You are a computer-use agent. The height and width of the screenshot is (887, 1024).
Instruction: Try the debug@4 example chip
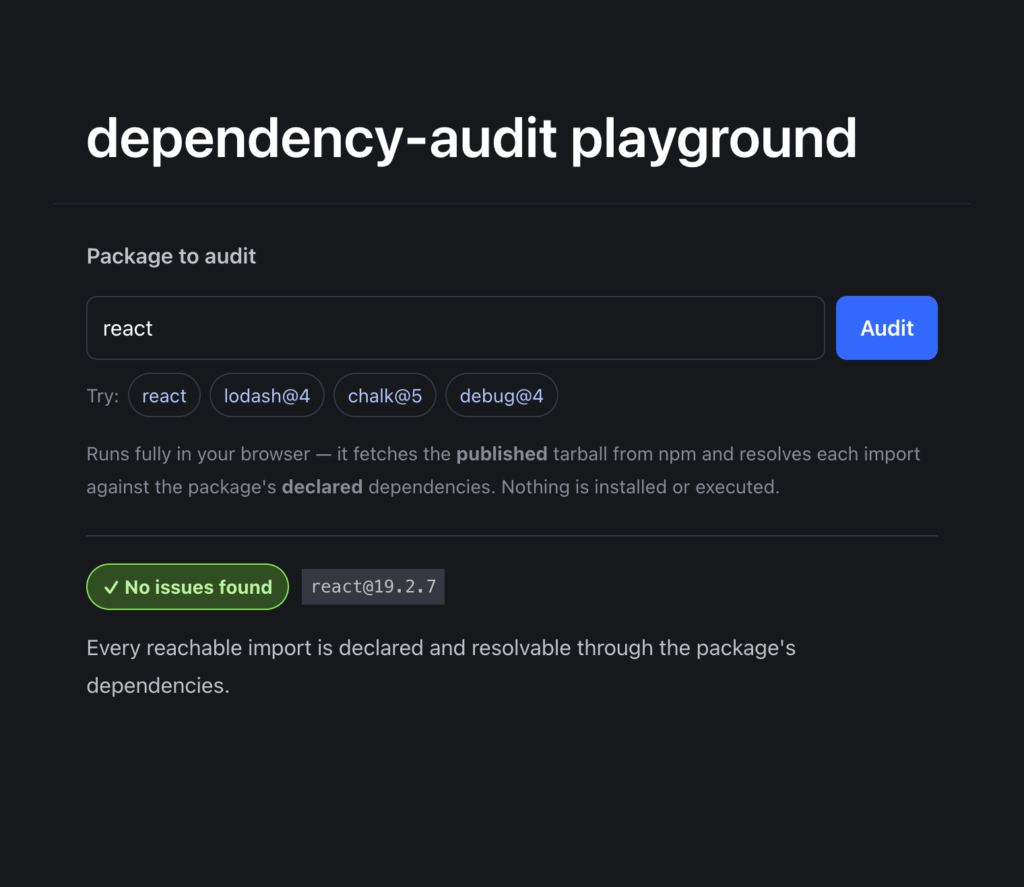(502, 395)
